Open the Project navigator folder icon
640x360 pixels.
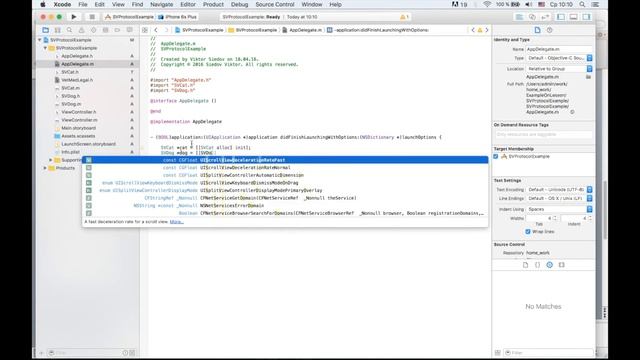45,30
